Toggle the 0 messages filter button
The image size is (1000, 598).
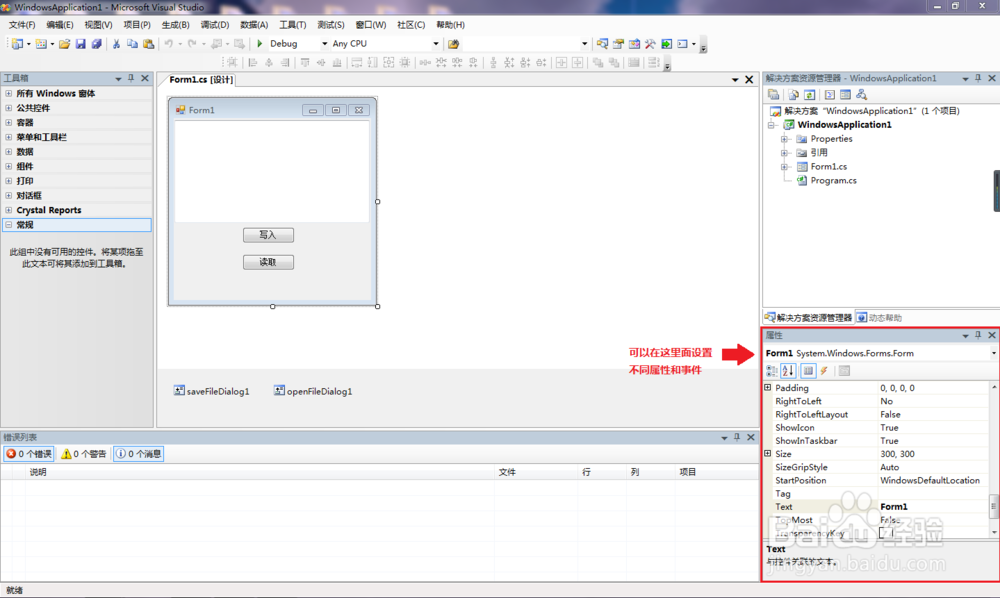pyautogui.click(x=138, y=453)
